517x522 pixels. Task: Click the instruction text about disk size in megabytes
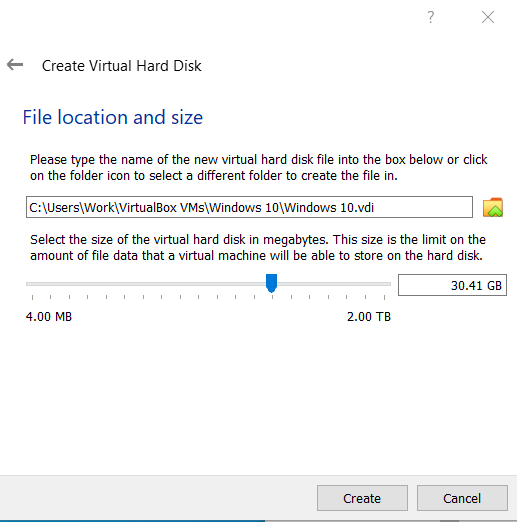258,247
